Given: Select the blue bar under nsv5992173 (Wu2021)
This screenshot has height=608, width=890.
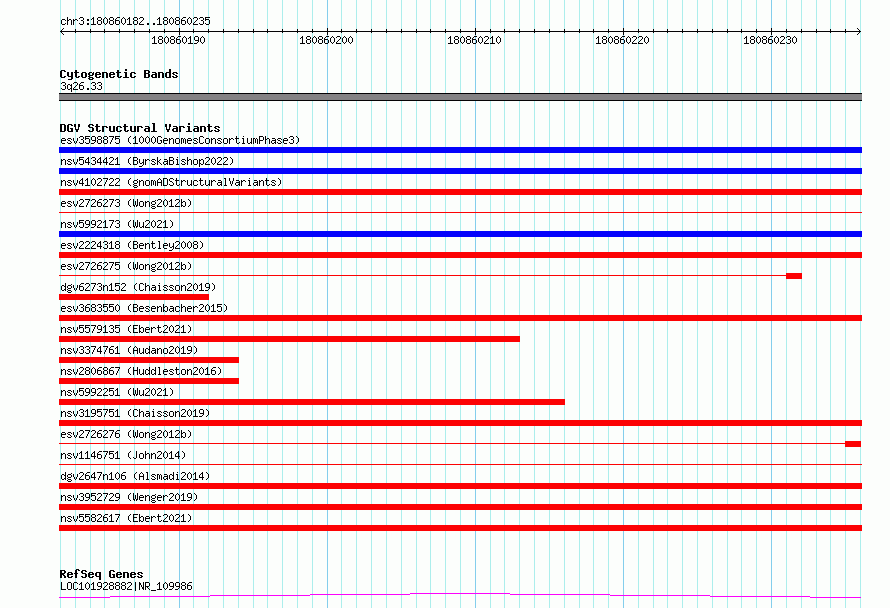Looking at the screenshot, I should [460, 234].
